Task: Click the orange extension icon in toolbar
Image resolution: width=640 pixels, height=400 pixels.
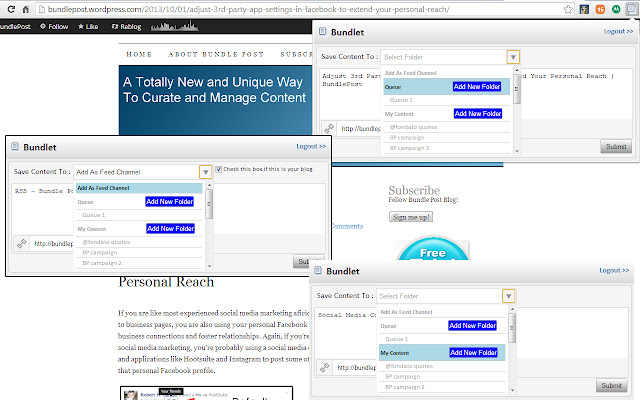Action: [x=600, y=9]
